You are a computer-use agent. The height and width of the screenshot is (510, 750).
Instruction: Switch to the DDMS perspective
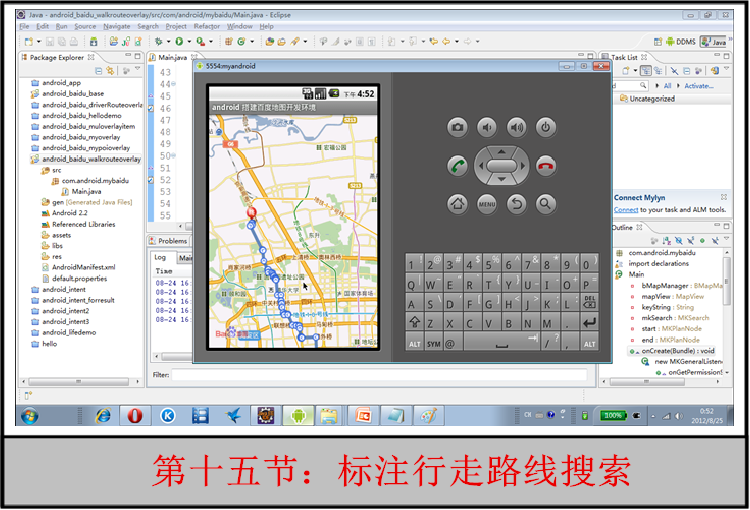681,42
